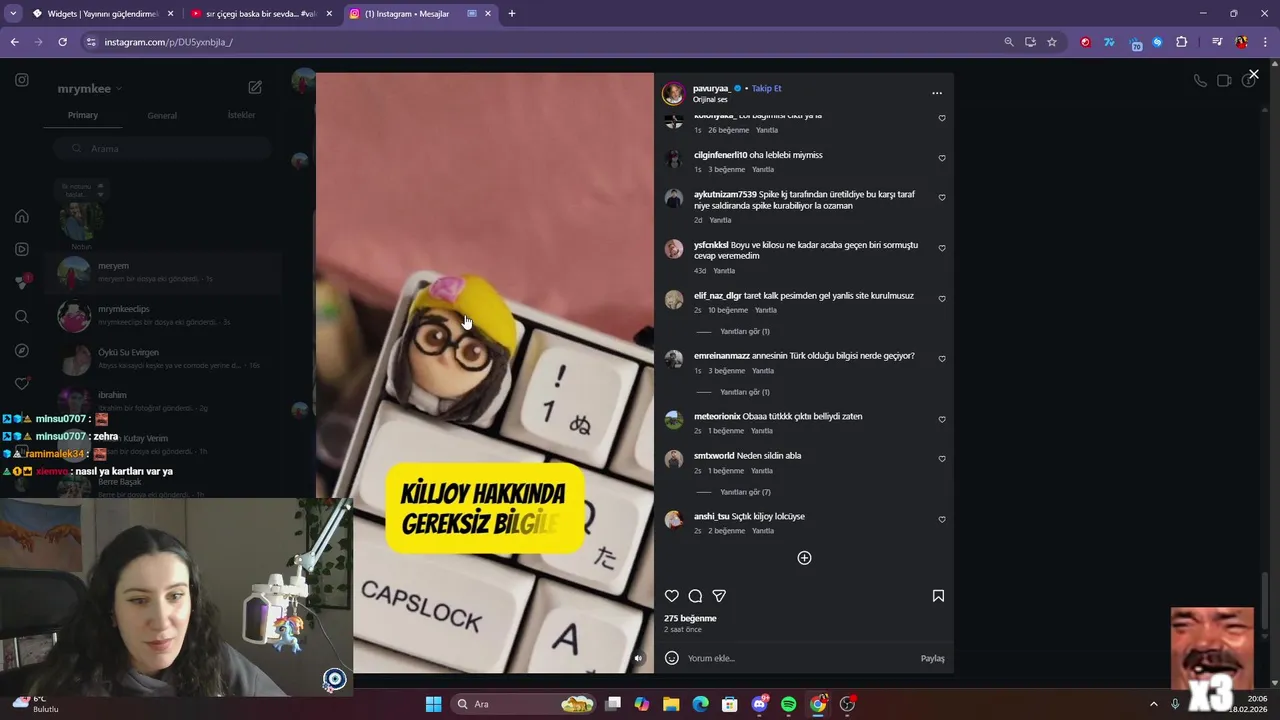Open Chrome extensions puzzle icon
Viewport: 1280px width, 720px height.
[x=1181, y=42]
